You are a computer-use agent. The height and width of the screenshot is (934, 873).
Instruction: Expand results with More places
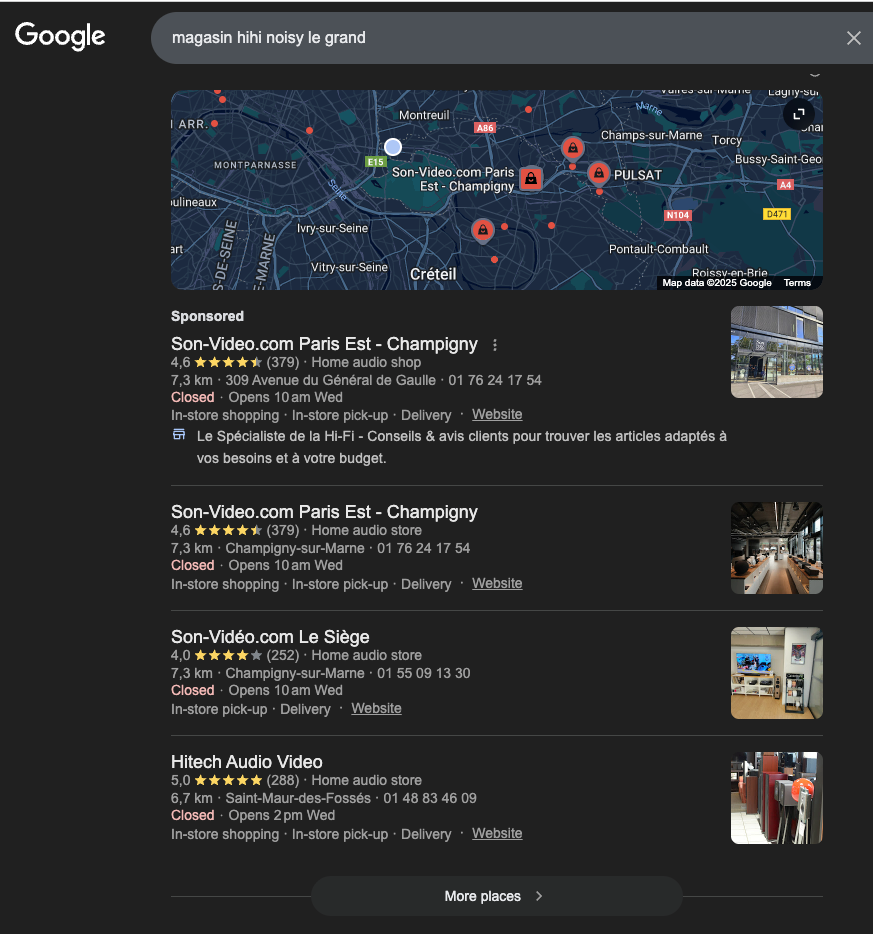pyautogui.click(x=496, y=896)
